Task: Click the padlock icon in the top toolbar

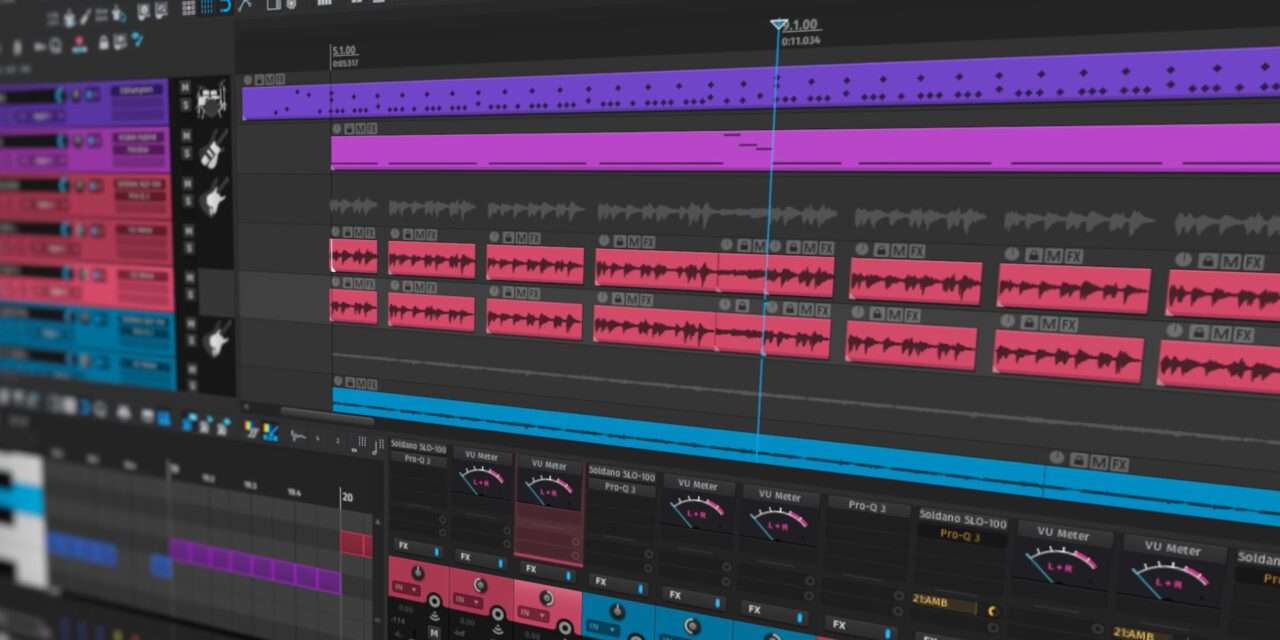Action: pos(104,43)
